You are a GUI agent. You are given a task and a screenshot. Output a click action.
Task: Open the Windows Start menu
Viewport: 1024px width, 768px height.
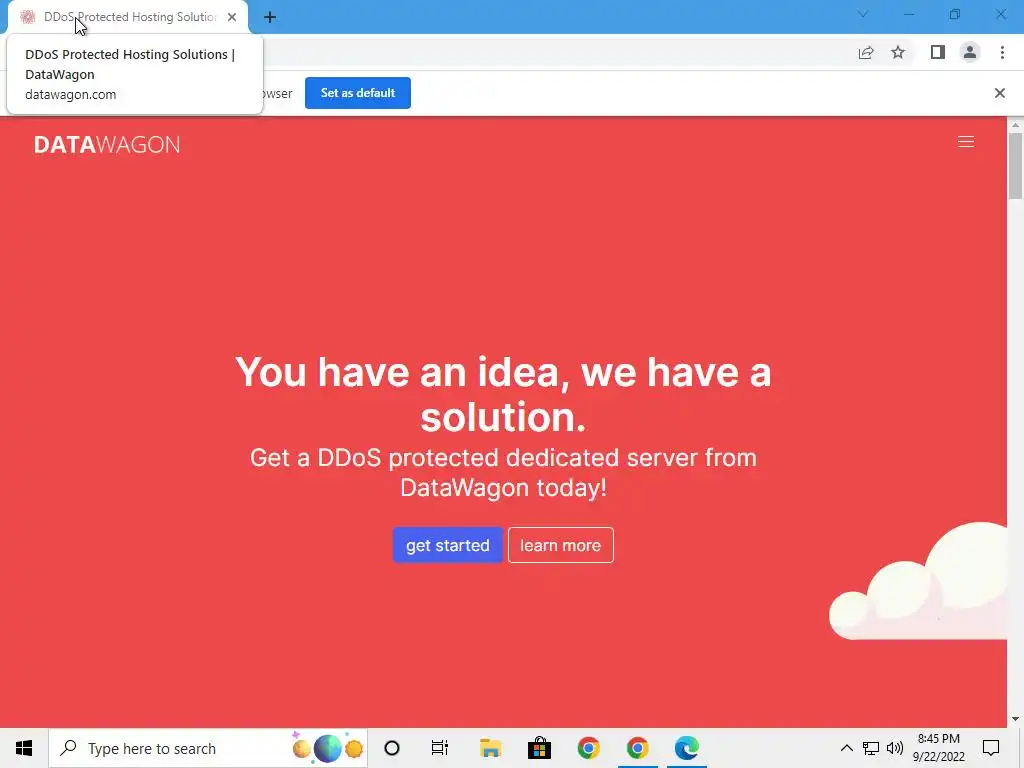click(24, 748)
